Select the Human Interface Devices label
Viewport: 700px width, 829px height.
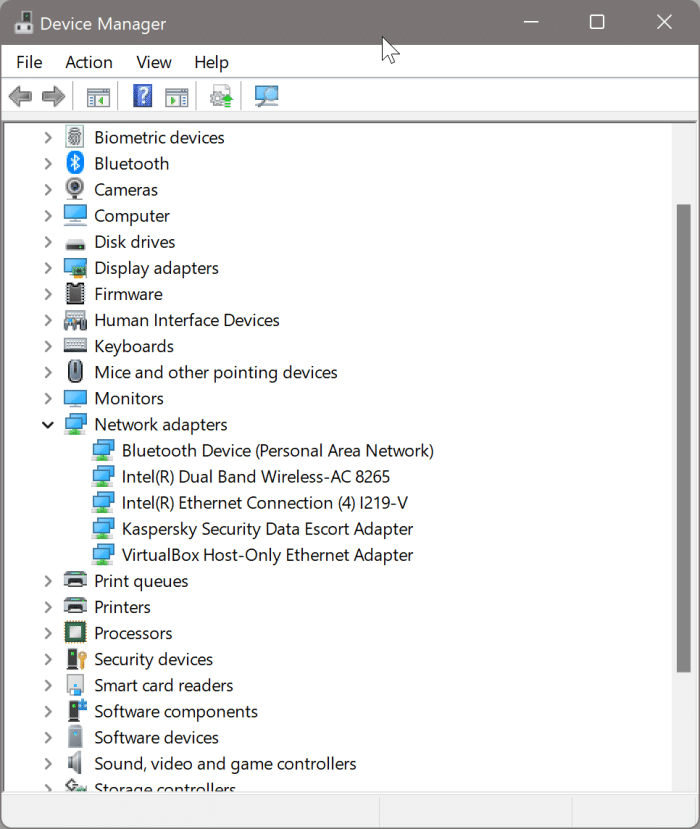pos(187,320)
